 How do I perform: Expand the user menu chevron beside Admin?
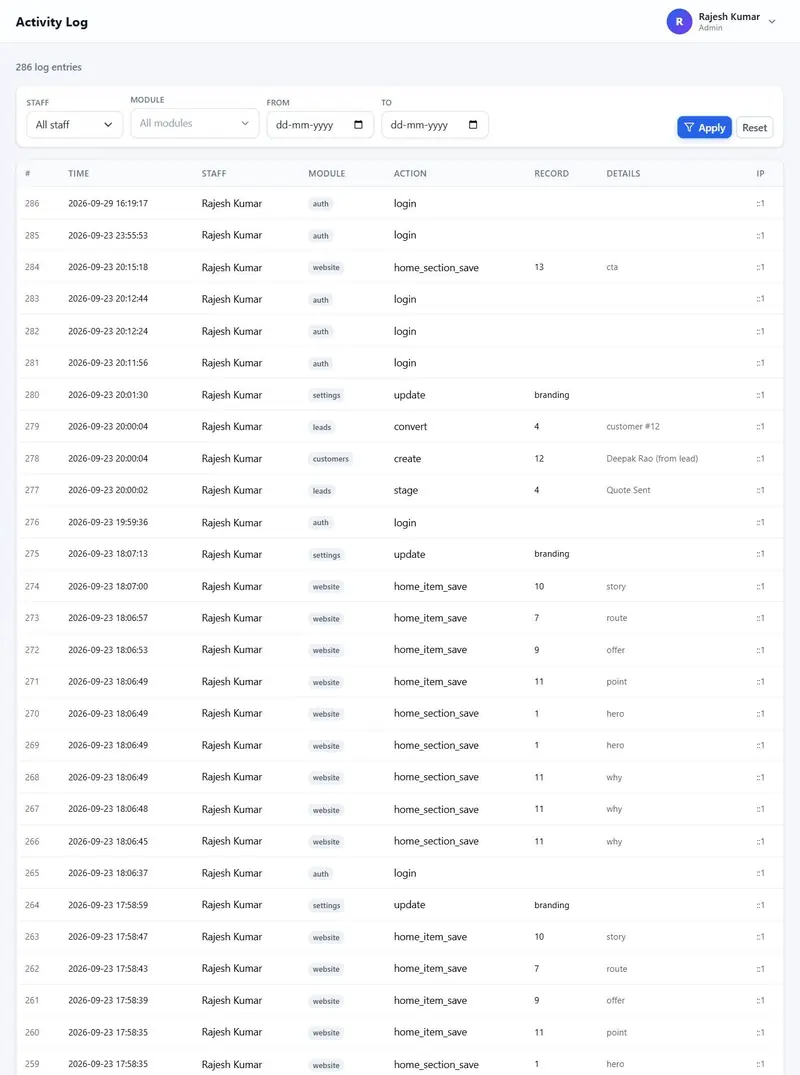772,22
